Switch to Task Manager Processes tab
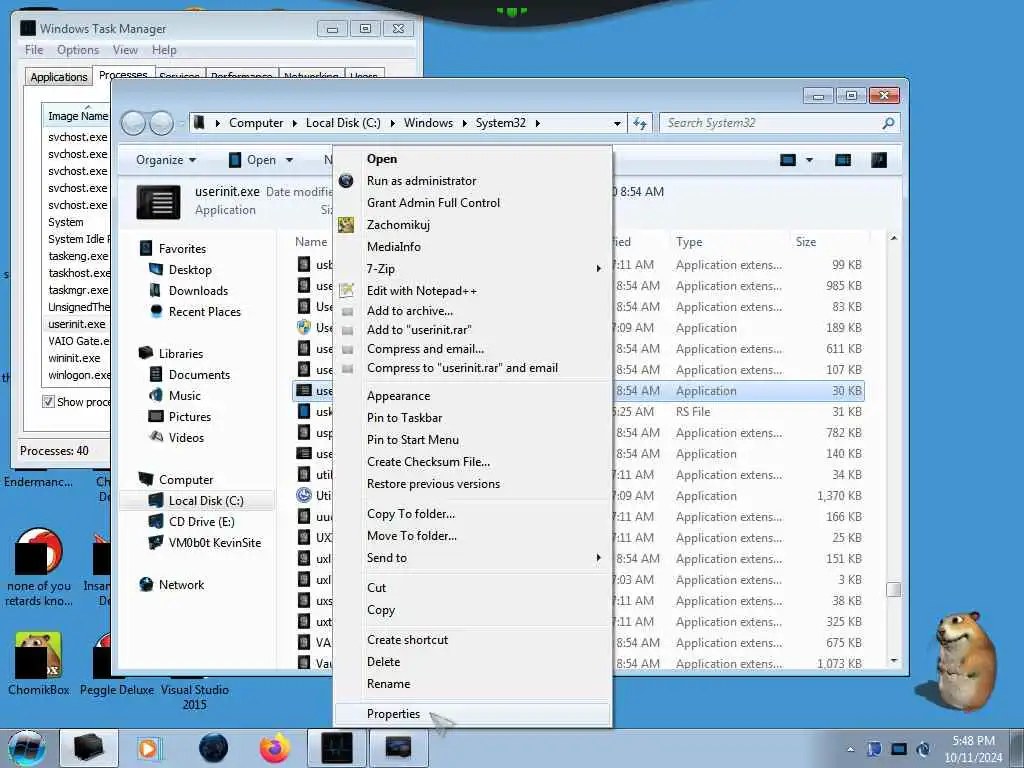The width and height of the screenshot is (1024, 768). (123, 74)
